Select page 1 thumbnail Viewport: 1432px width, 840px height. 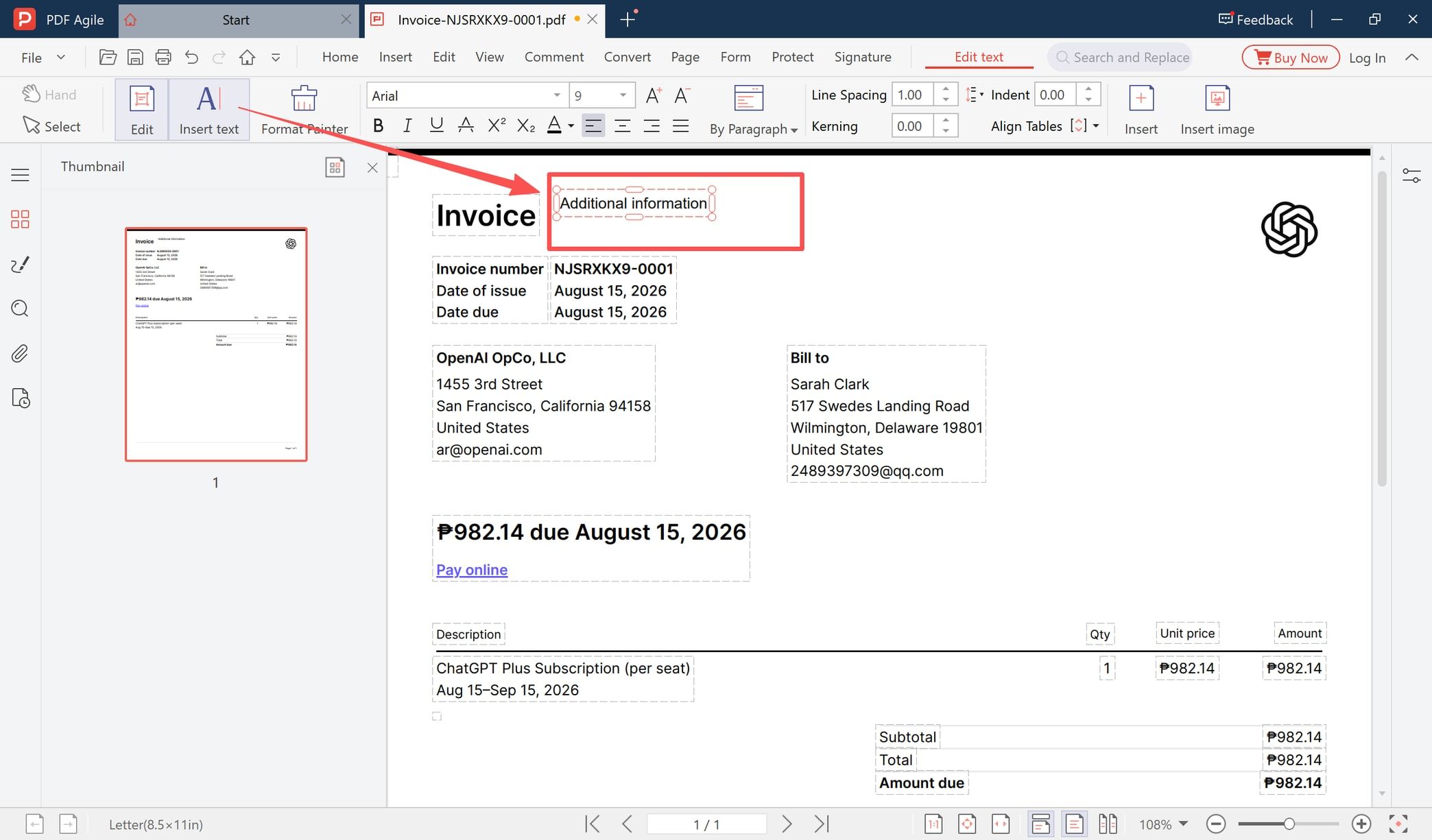(216, 344)
